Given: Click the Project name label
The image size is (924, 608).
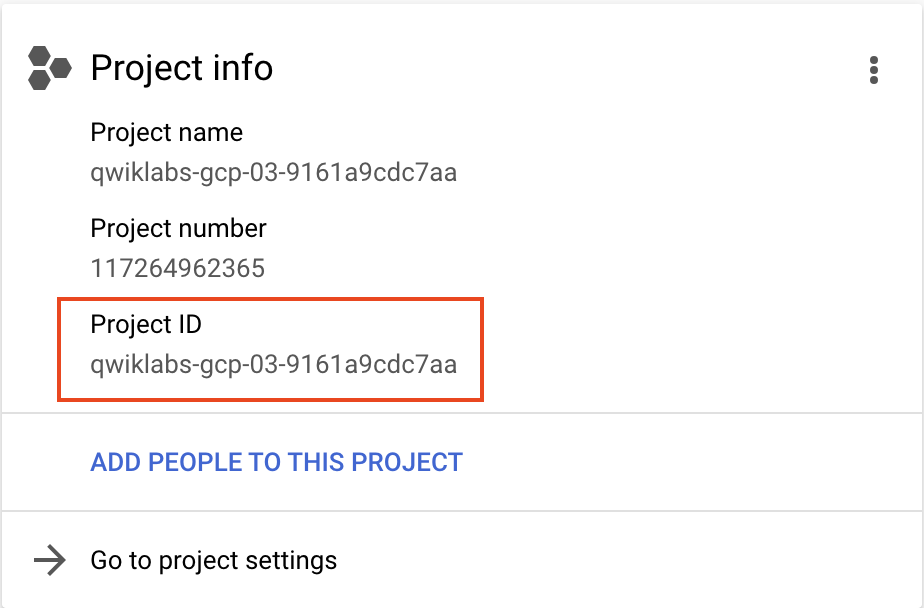Looking at the screenshot, I should [167, 132].
